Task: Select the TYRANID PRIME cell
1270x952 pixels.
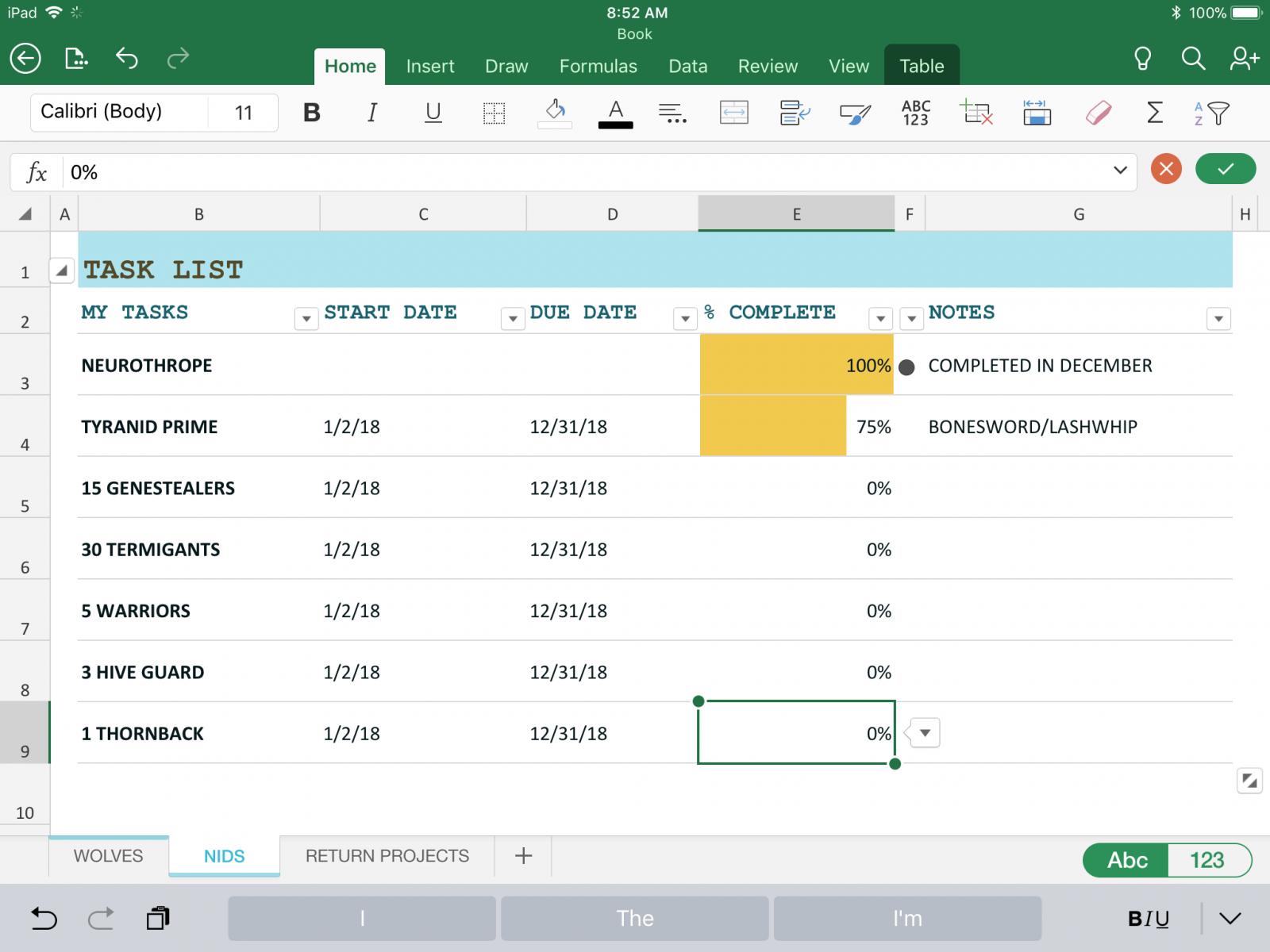Action: tap(149, 427)
